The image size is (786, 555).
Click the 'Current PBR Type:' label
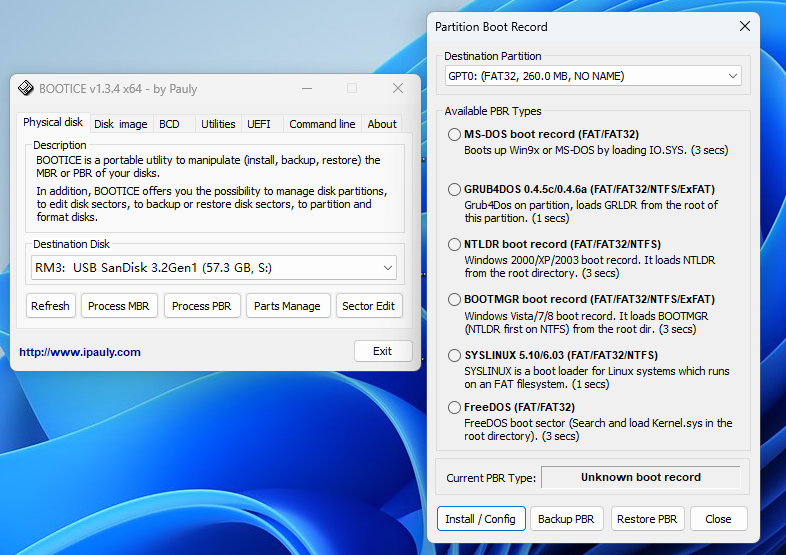click(491, 478)
